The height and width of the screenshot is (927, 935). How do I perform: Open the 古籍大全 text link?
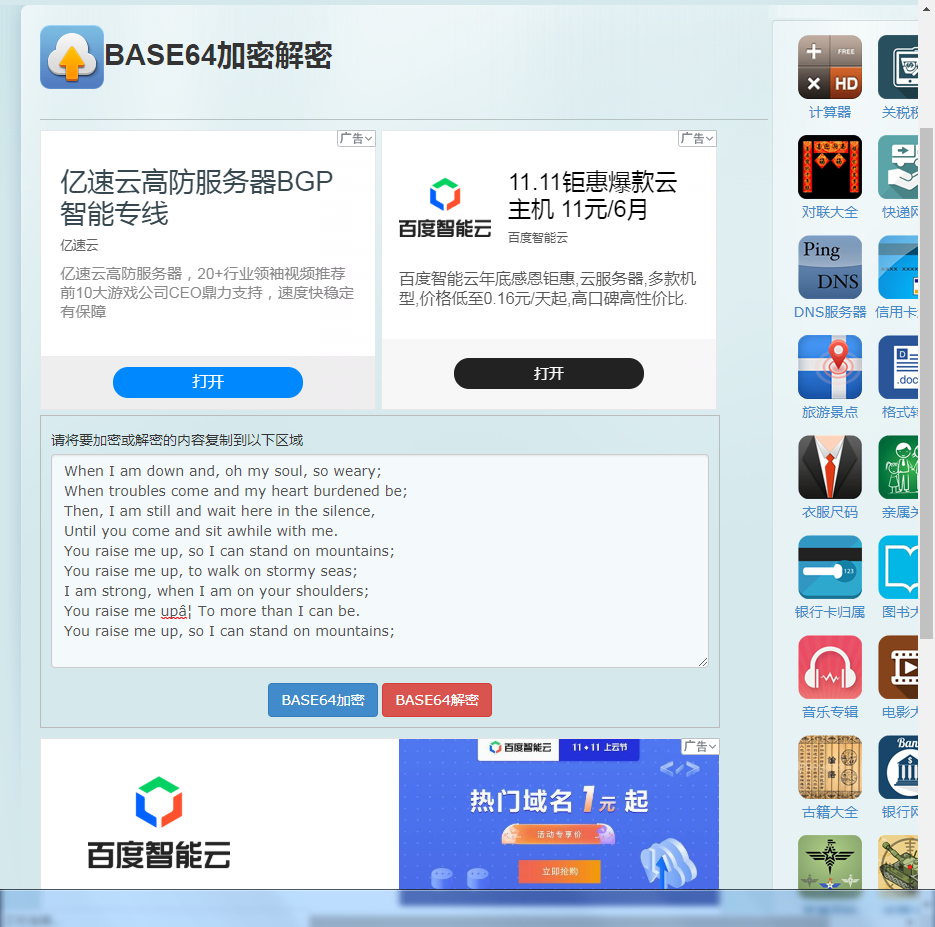[x=829, y=812]
